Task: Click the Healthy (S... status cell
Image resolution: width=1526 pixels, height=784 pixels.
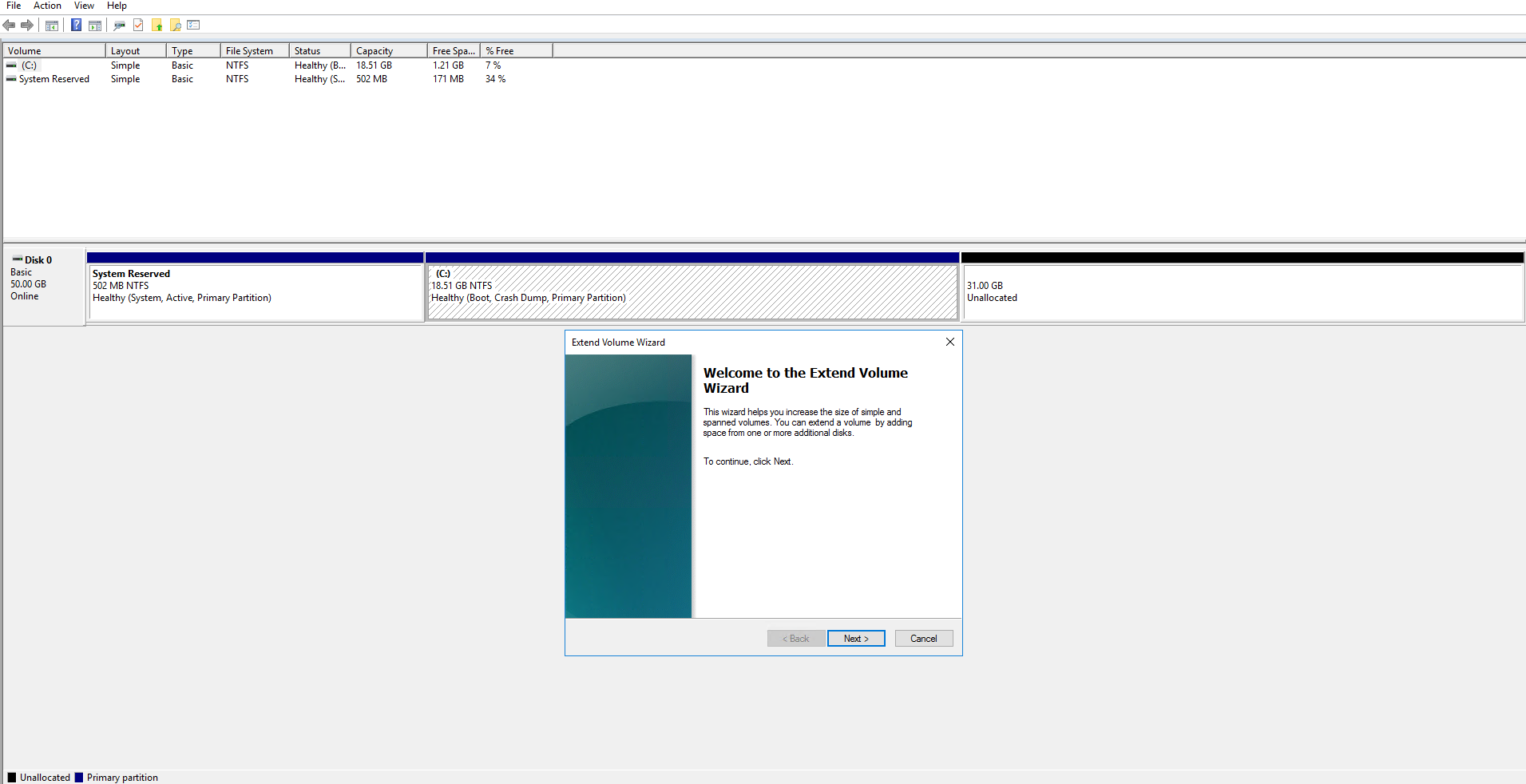Action: 319,79
